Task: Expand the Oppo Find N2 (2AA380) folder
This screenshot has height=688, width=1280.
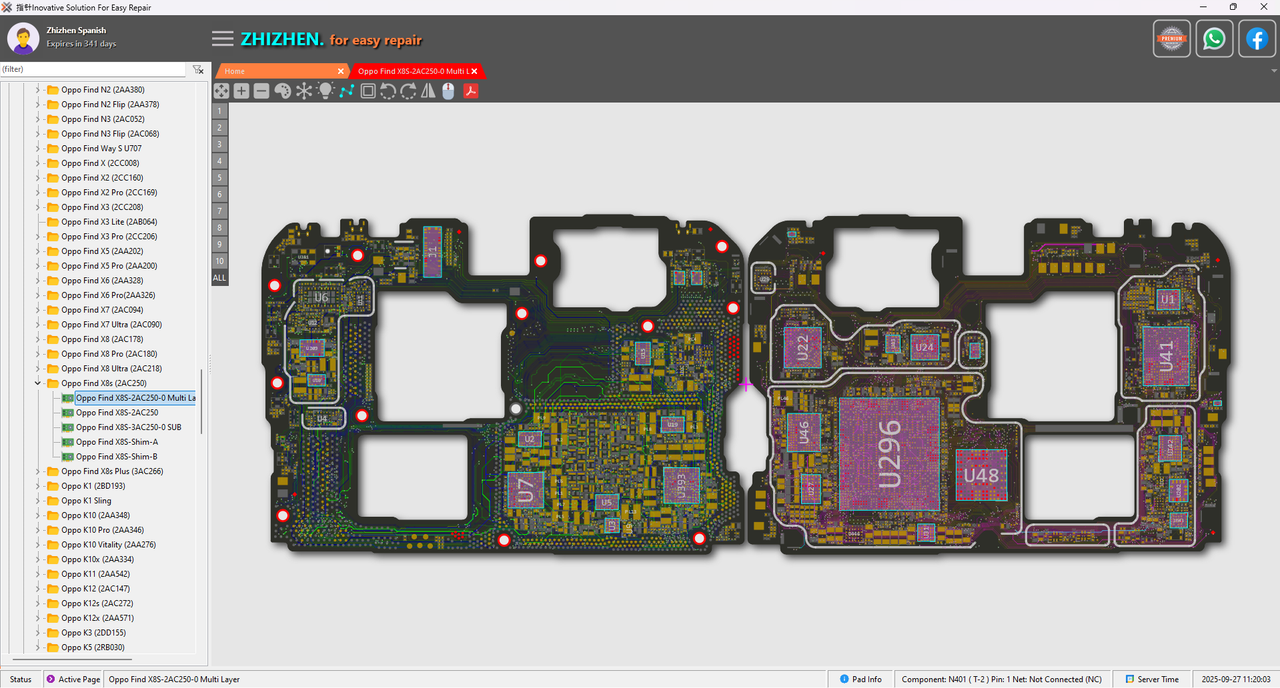Action: pyautogui.click(x=38, y=89)
